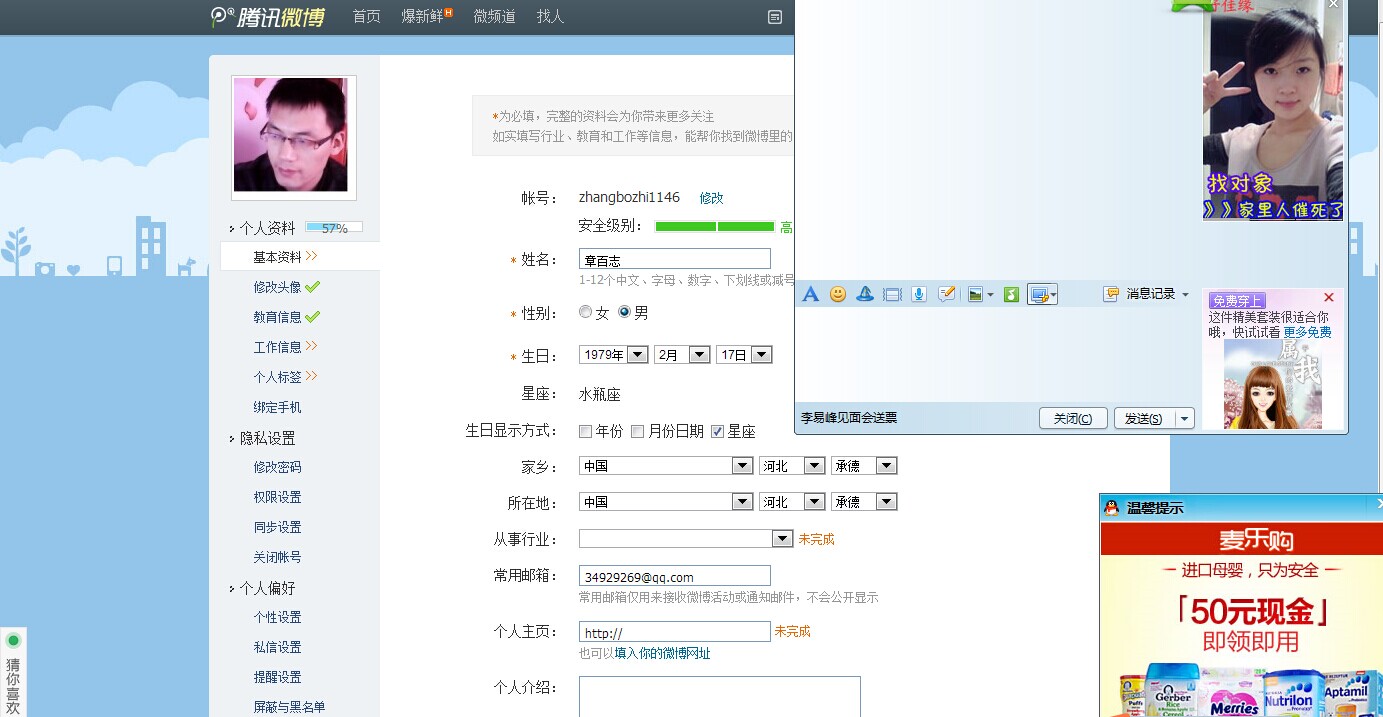Open 同步设置 in the sidebar
This screenshot has width=1383, height=717.
tap(277, 527)
